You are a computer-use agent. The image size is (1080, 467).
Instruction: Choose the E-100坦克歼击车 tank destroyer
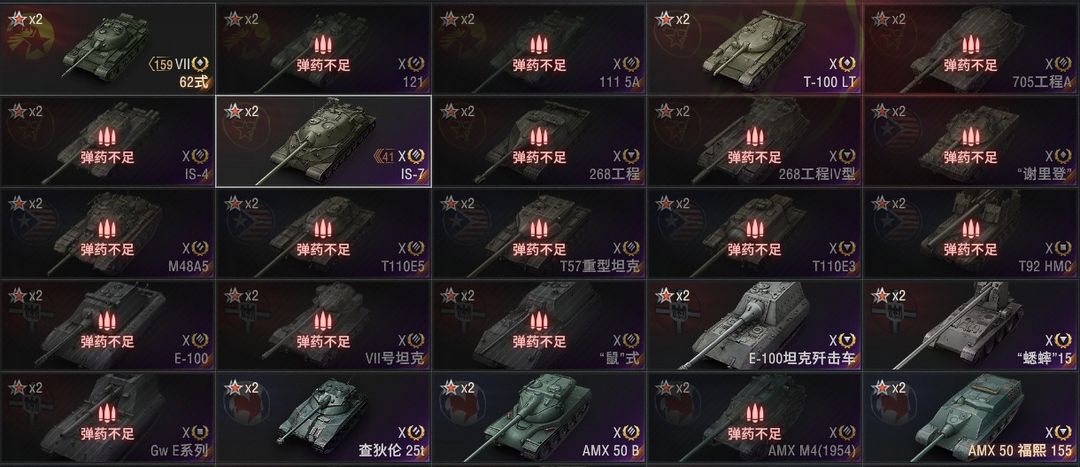click(x=755, y=325)
